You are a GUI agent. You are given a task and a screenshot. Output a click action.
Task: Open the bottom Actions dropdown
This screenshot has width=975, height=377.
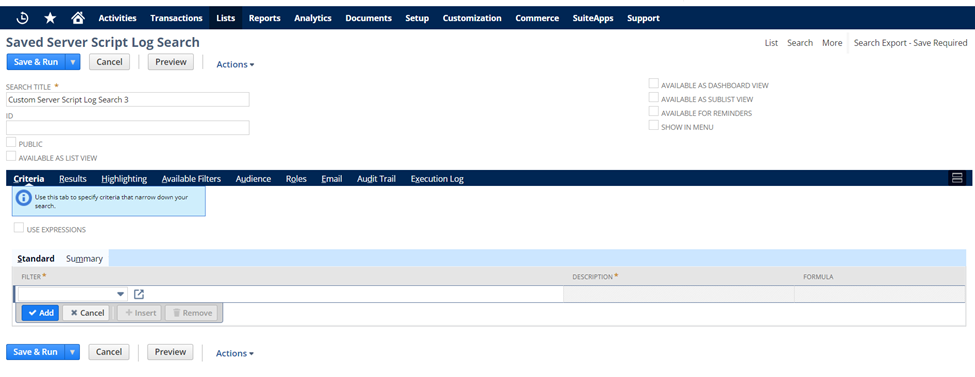(x=235, y=353)
